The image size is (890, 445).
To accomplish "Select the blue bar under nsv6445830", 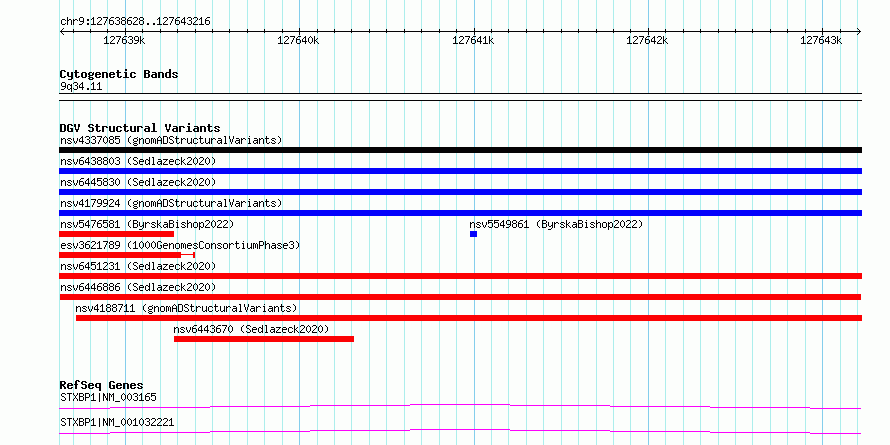I will (x=460, y=192).
